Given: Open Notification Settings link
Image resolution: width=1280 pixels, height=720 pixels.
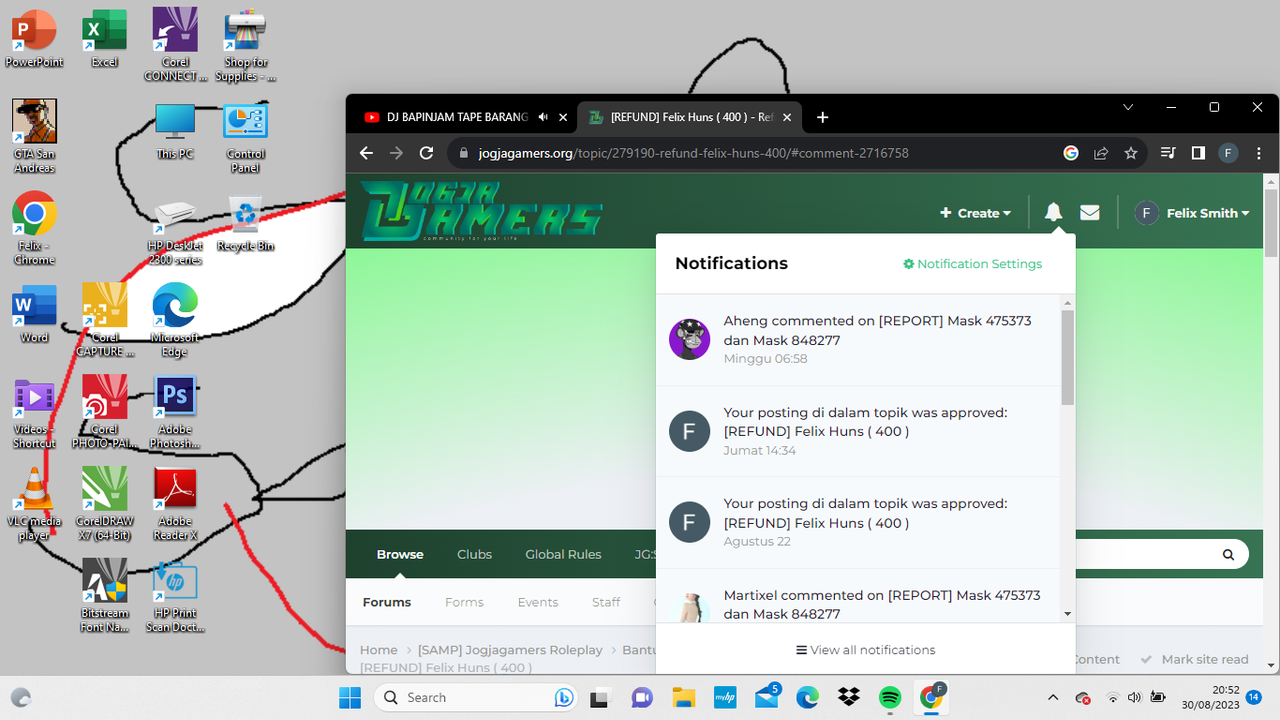Looking at the screenshot, I should (x=972, y=264).
